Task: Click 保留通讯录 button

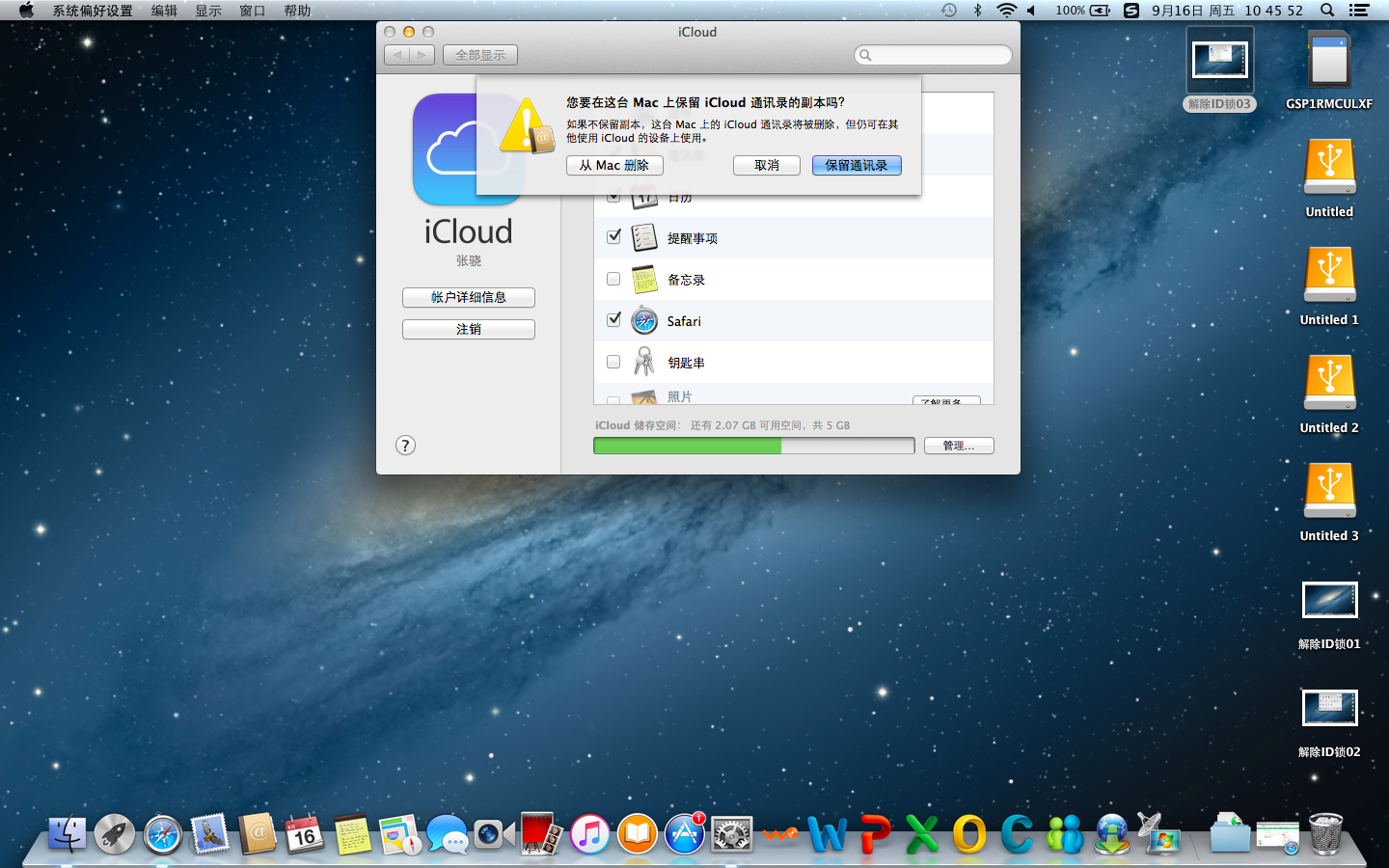Action: tap(857, 165)
